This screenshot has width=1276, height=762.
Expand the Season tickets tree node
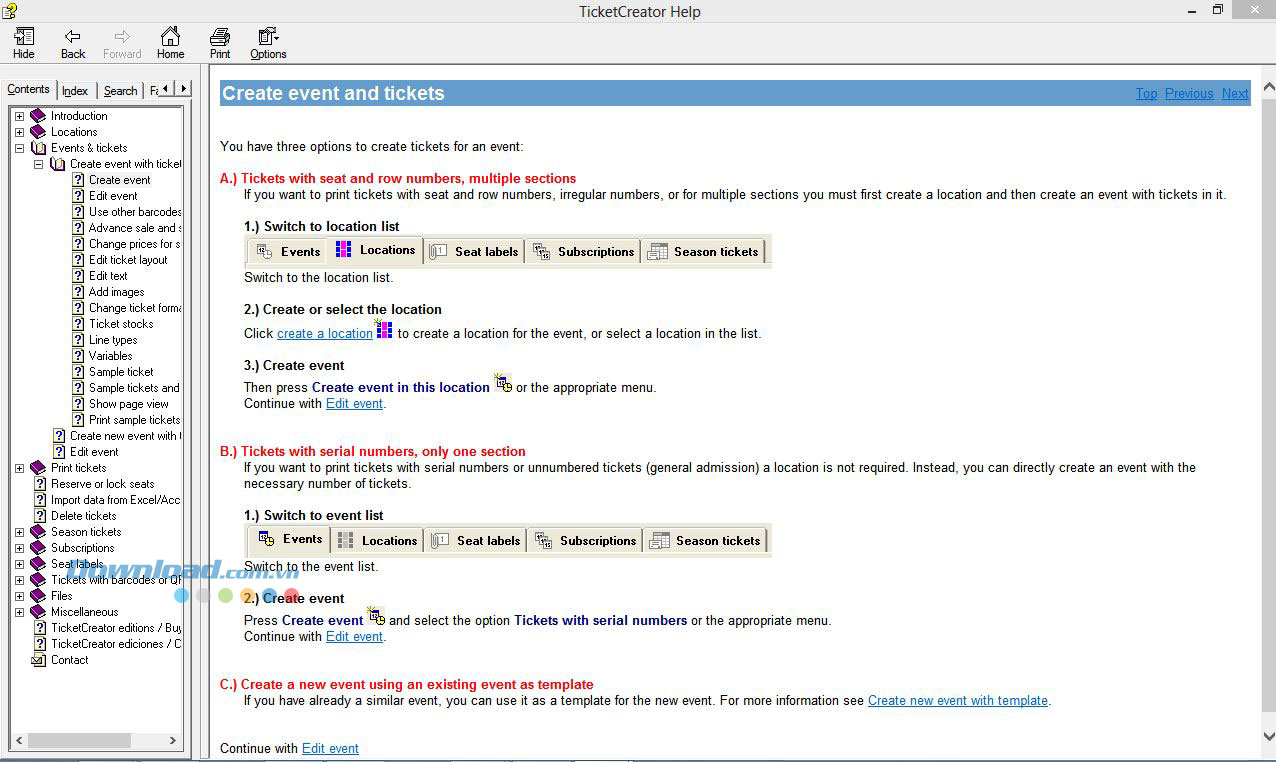point(19,532)
